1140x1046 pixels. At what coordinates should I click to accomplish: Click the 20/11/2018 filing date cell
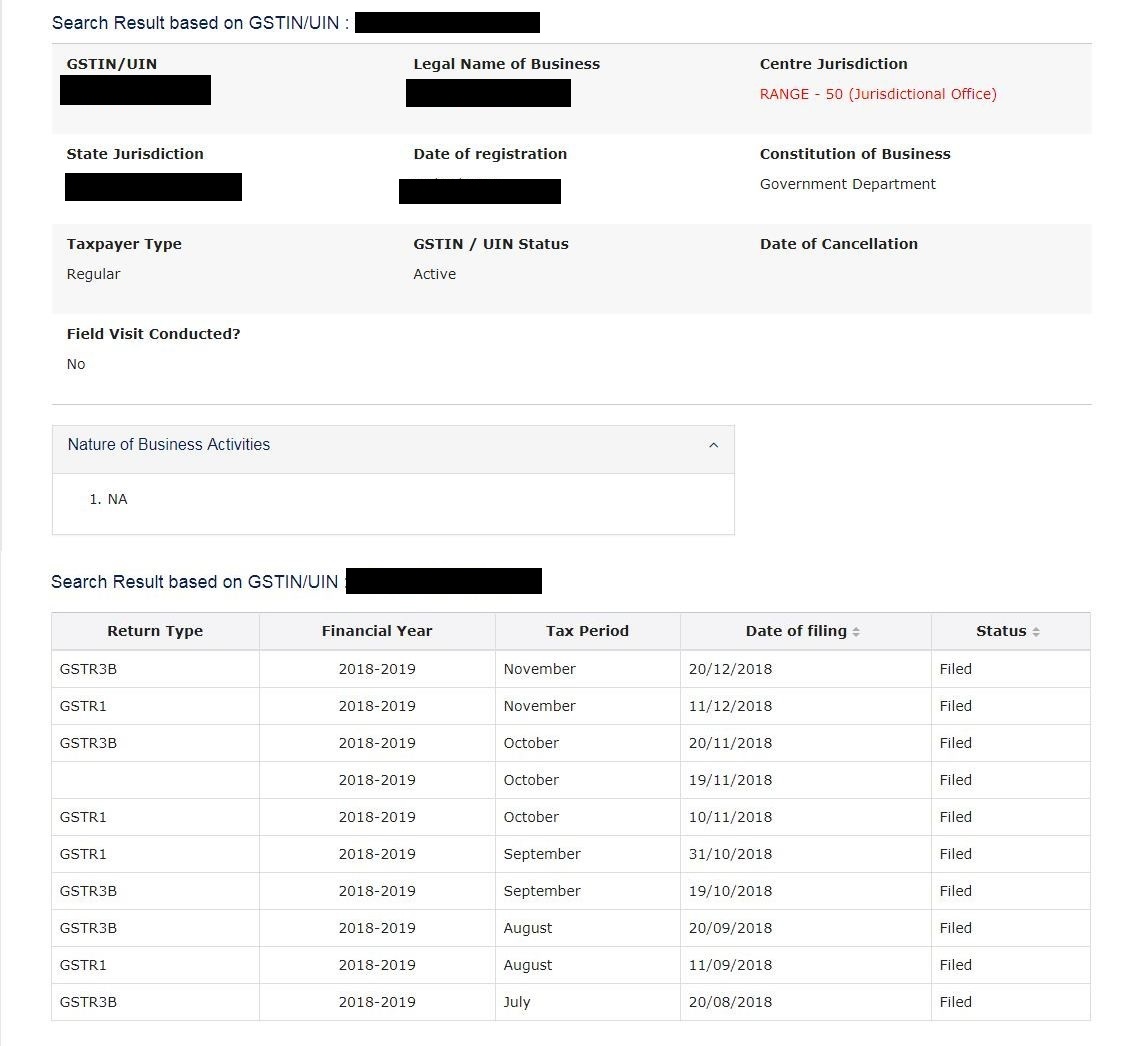730,742
